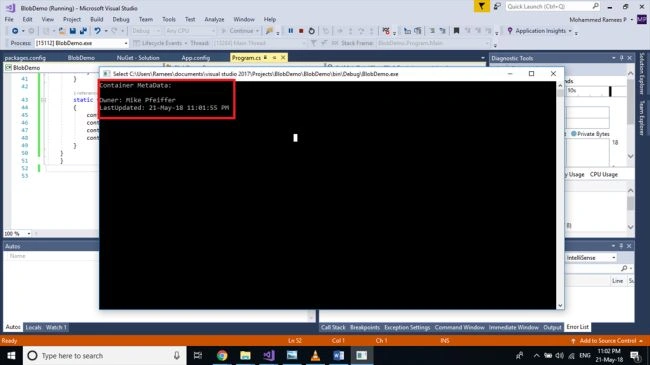
Task: Click the console window vertical scrollbar
Action: click(x=560, y=195)
